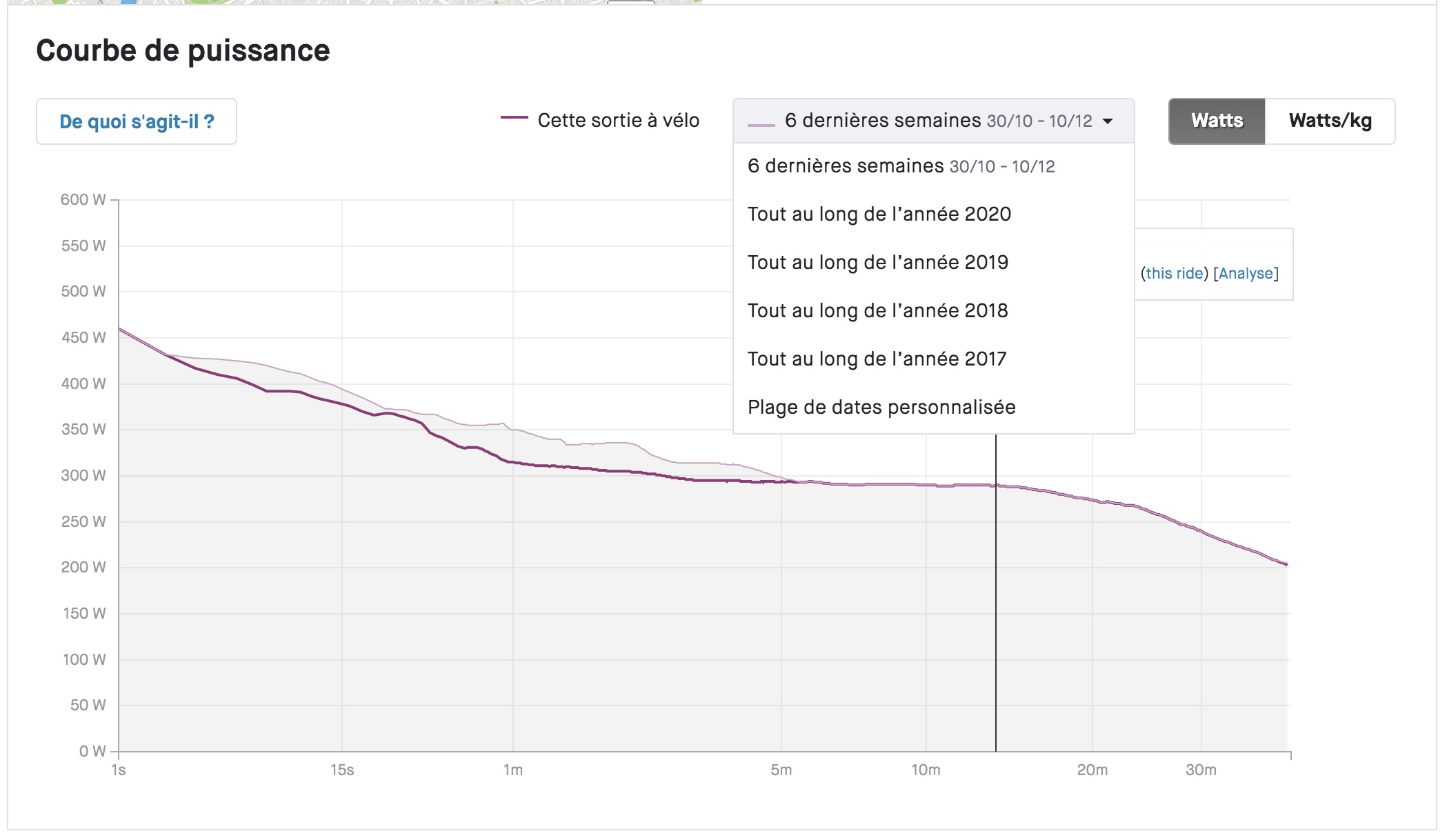Open "Plage de dates personnalisée" option
1447x840 pixels.
click(881, 408)
